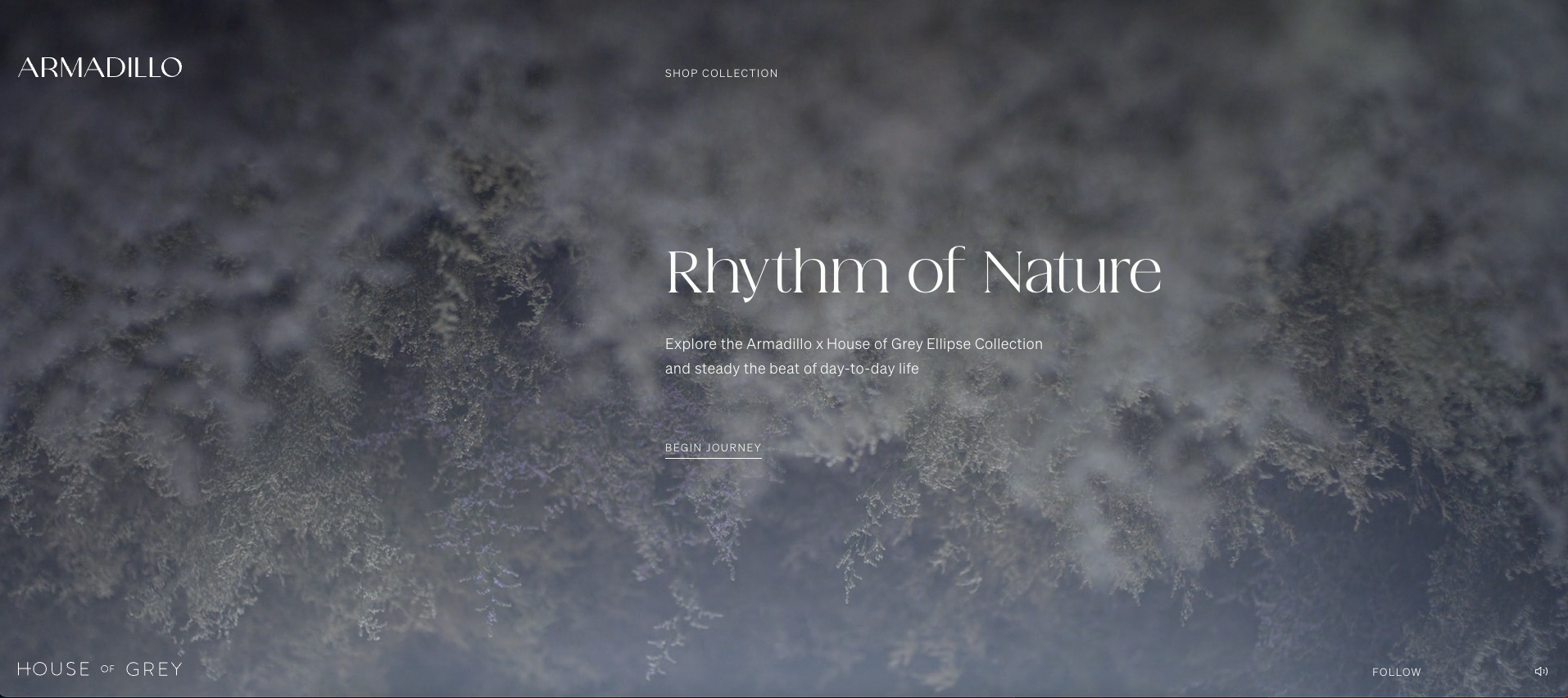This screenshot has width=1568, height=698.
Task: Click the word Nature in the headline
Action: (1072, 272)
